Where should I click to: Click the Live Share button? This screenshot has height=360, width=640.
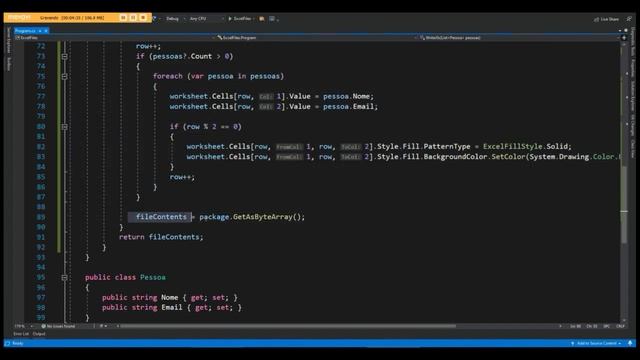click(607, 19)
